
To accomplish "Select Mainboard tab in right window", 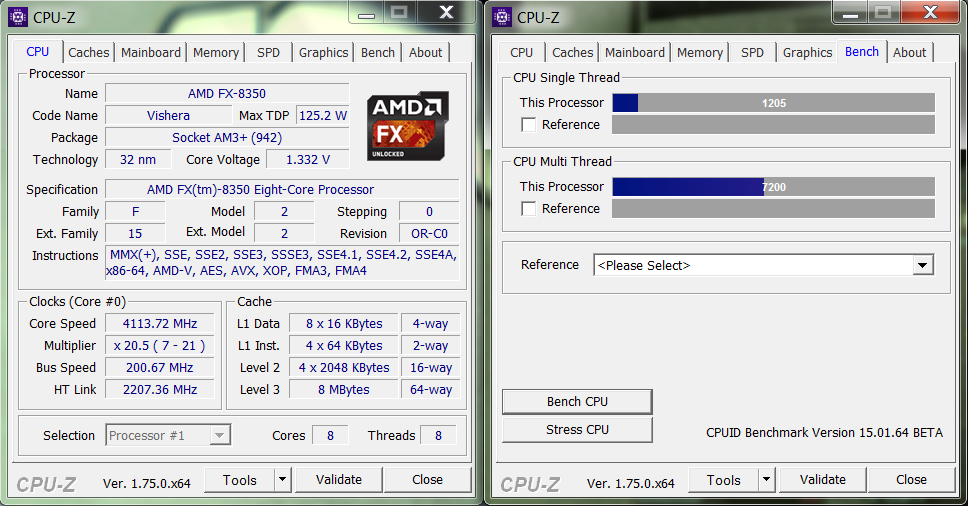I will click(x=635, y=52).
